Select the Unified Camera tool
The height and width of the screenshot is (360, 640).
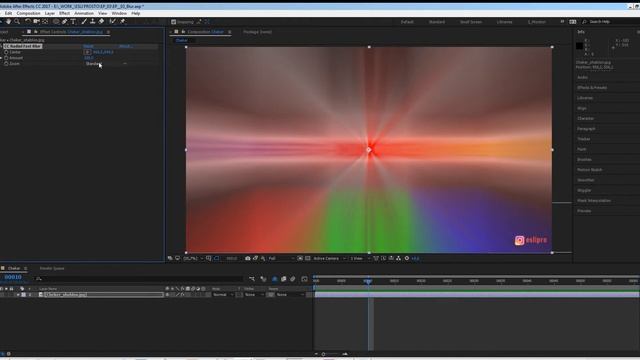coord(36,21)
